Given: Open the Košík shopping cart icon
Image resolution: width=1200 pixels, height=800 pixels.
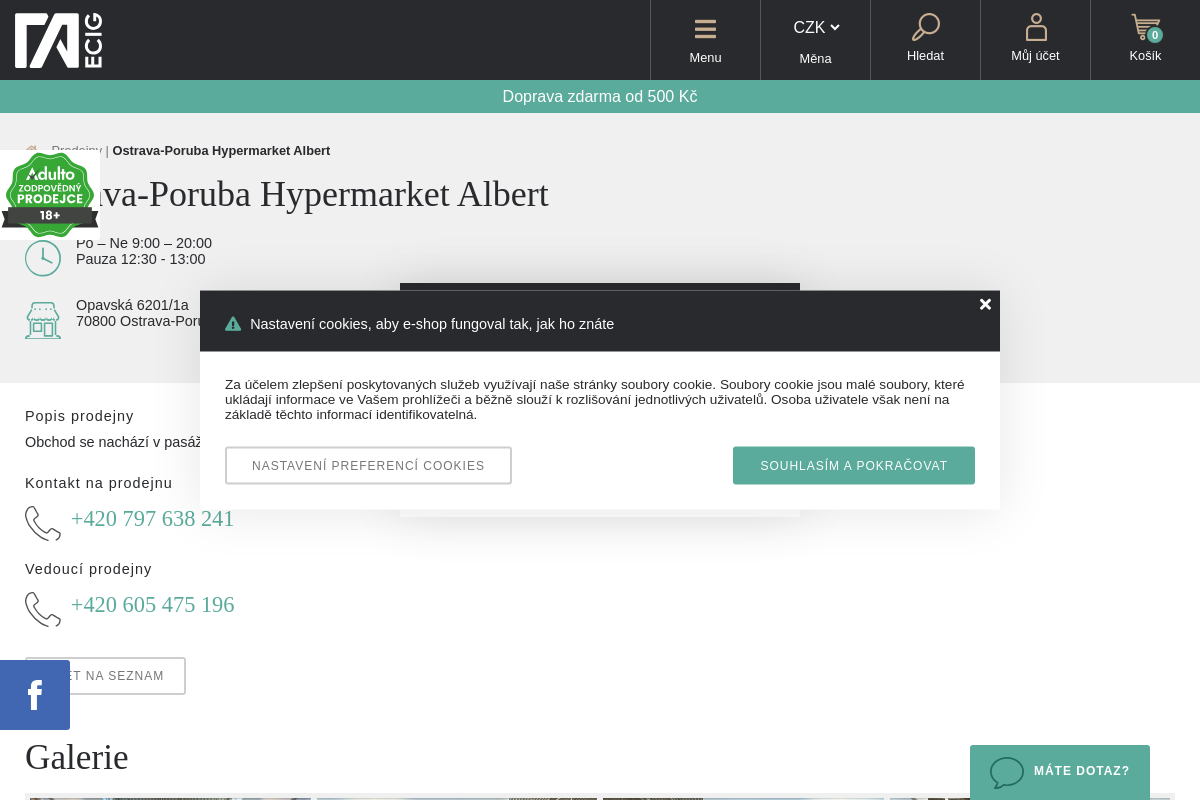Looking at the screenshot, I should [1145, 28].
